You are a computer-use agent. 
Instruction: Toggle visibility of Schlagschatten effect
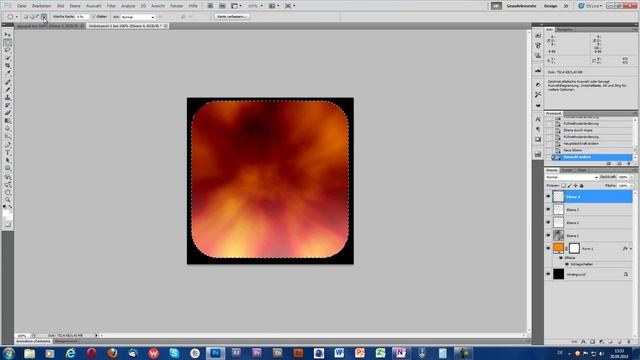[567, 264]
